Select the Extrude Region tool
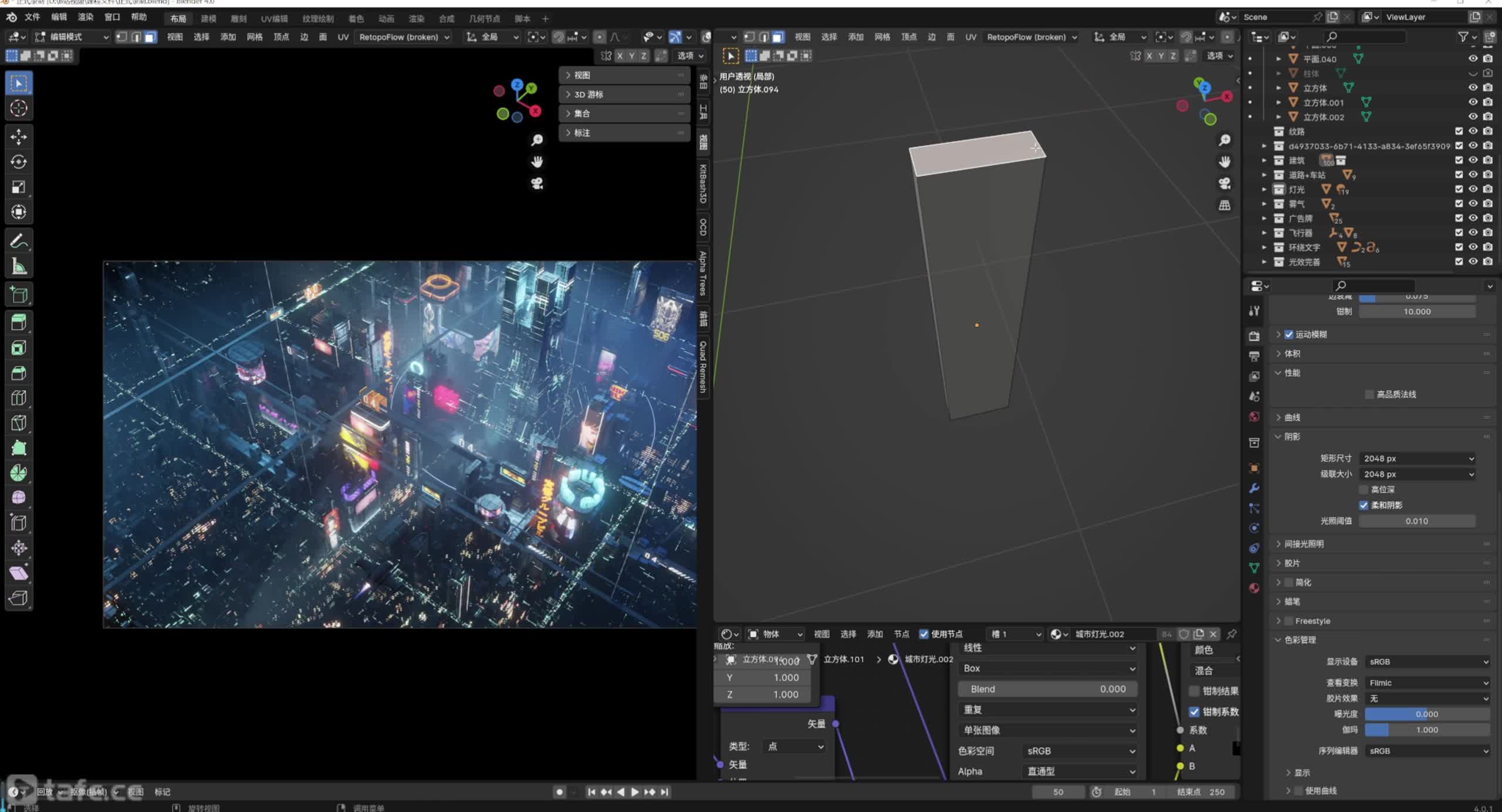This screenshot has height=812, width=1502. pyautogui.click(x=19, y=323)
